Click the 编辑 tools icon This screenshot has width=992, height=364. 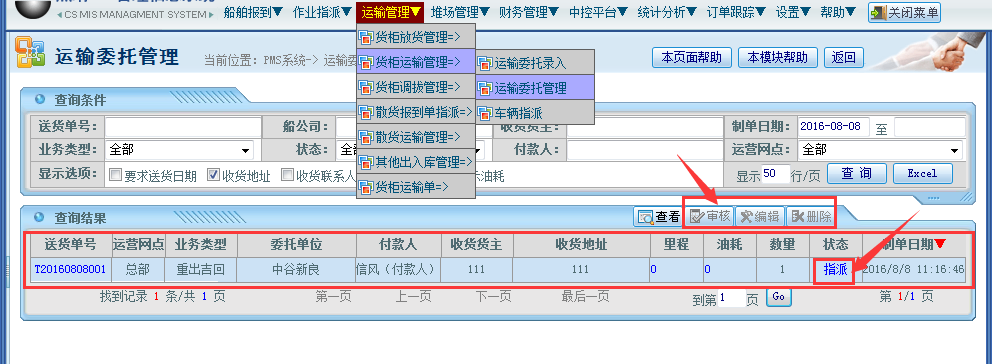tap(747, 217)
